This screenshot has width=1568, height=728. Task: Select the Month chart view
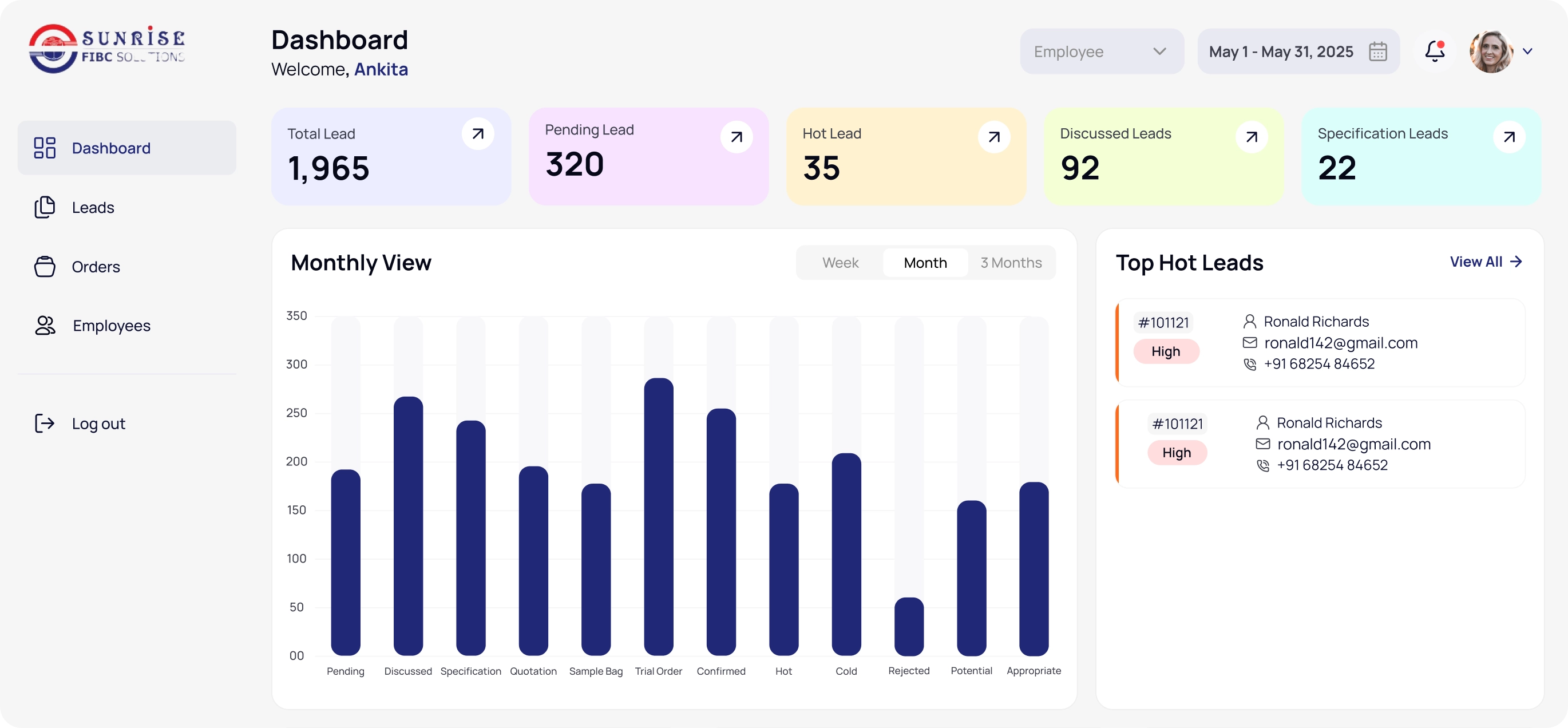pos(925,262)
